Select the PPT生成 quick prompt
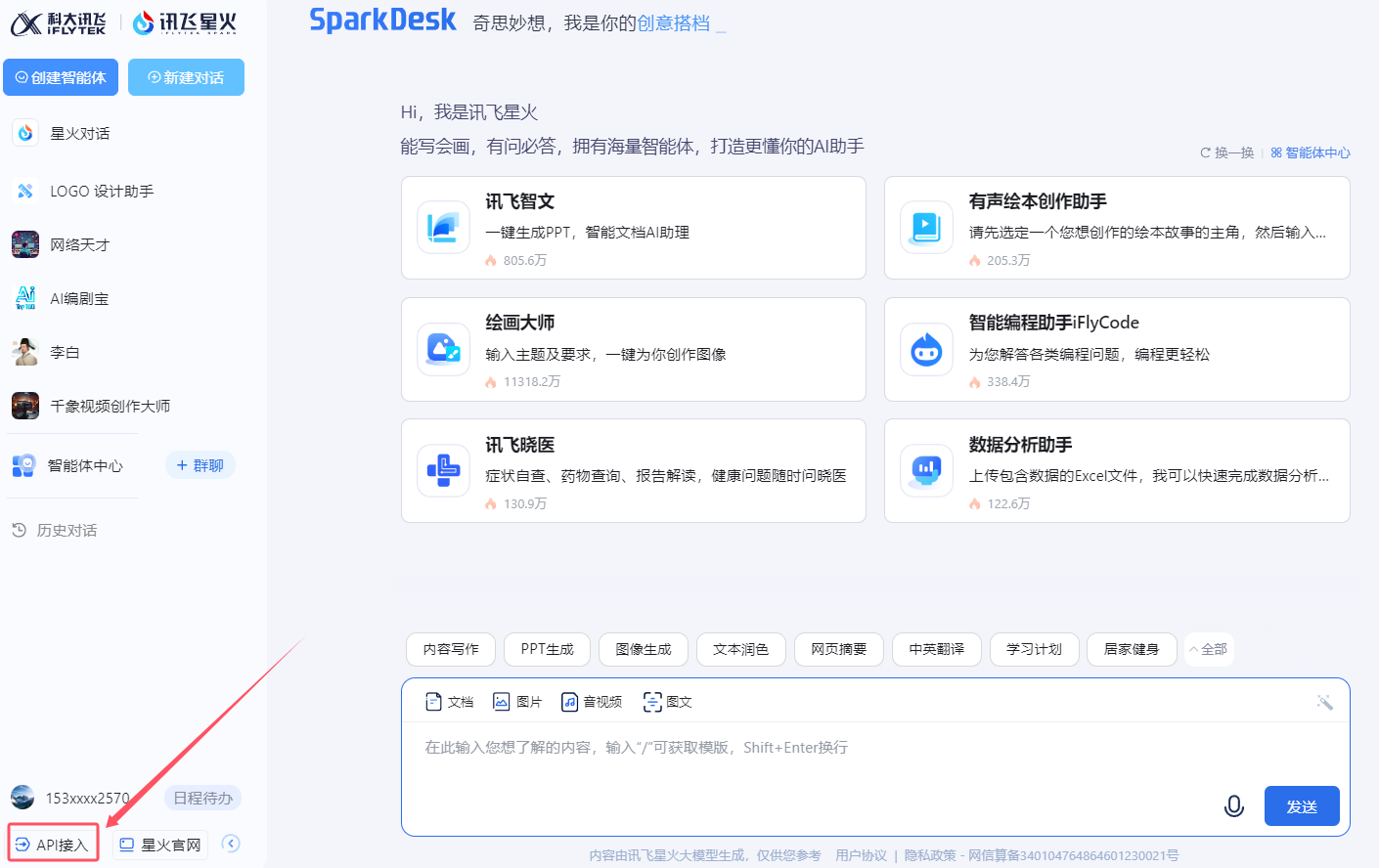The image size is (1379, 868). click(x=548, y=649)
